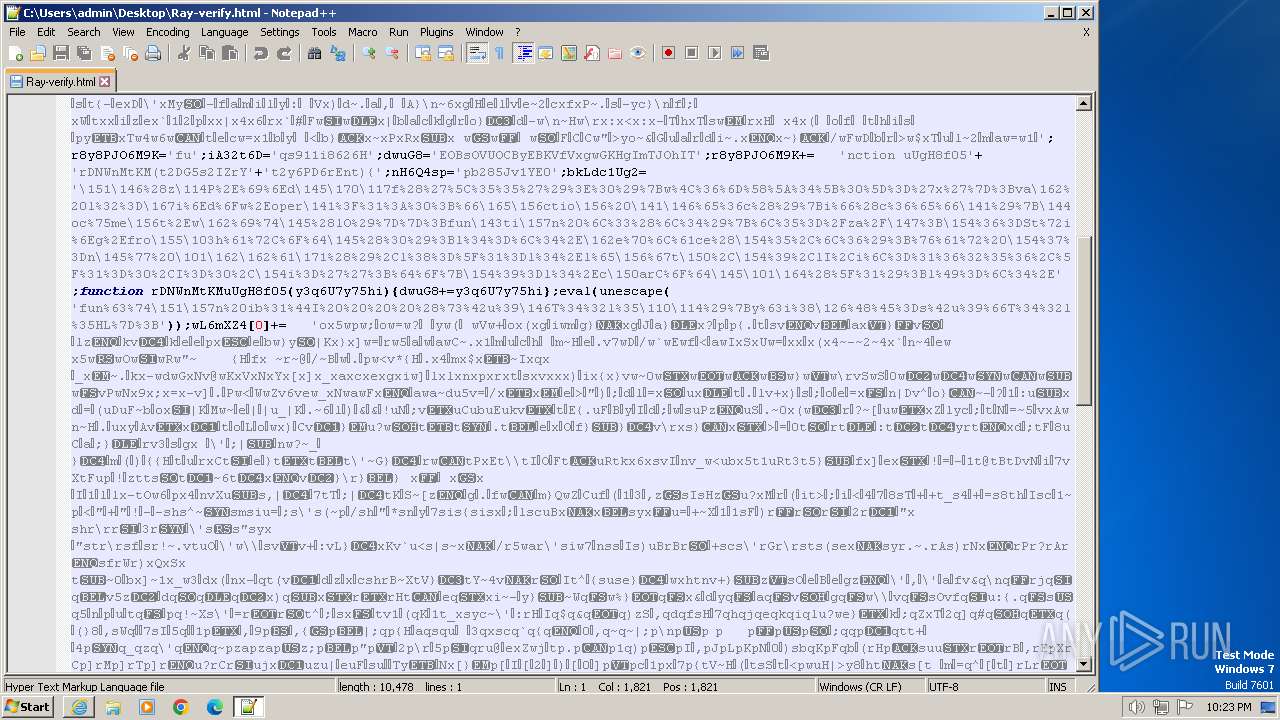The width and height of the screenshot is (1280, 720).
Task: Toggle word wrap in the toolbar
Action: pos(477,53)
